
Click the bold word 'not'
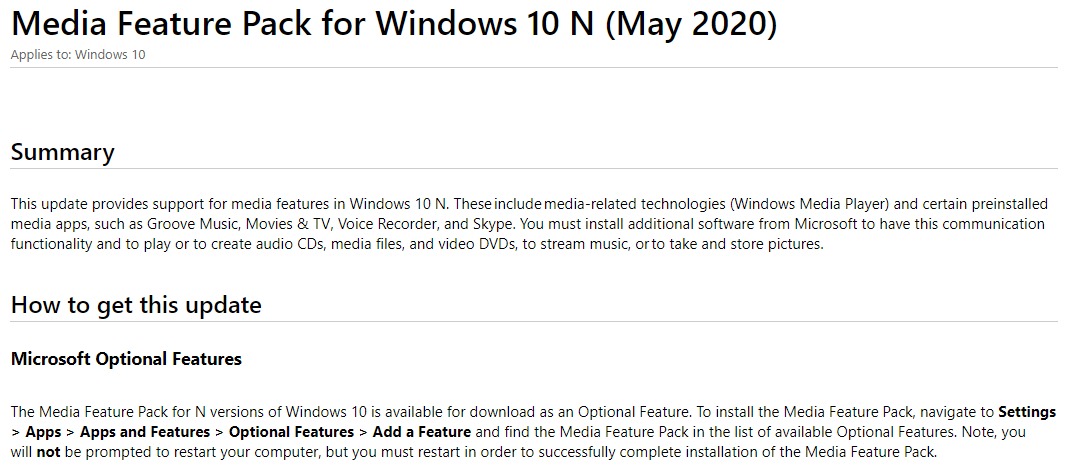[x=49, y=452]
